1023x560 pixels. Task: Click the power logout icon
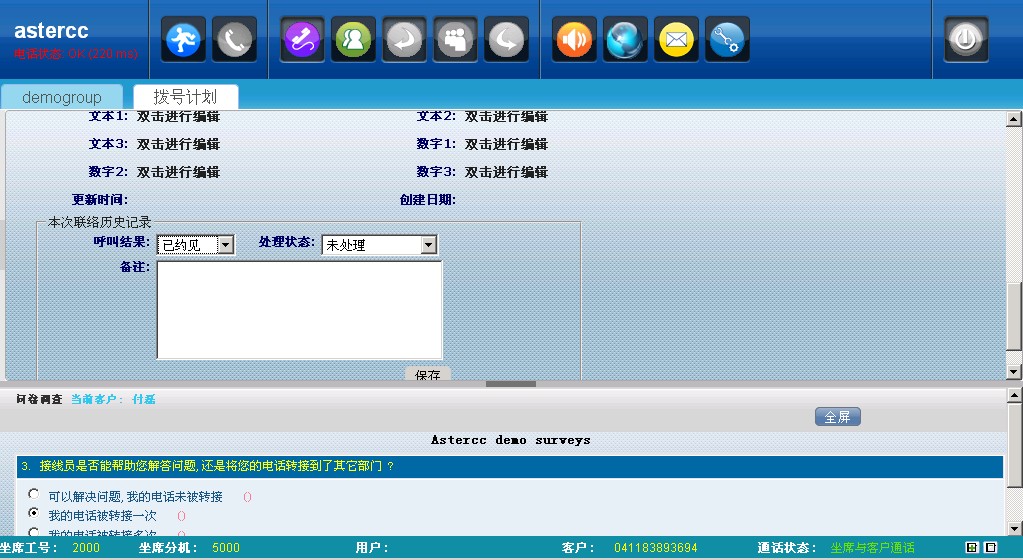pyautogui.click(x=965, y=40)
